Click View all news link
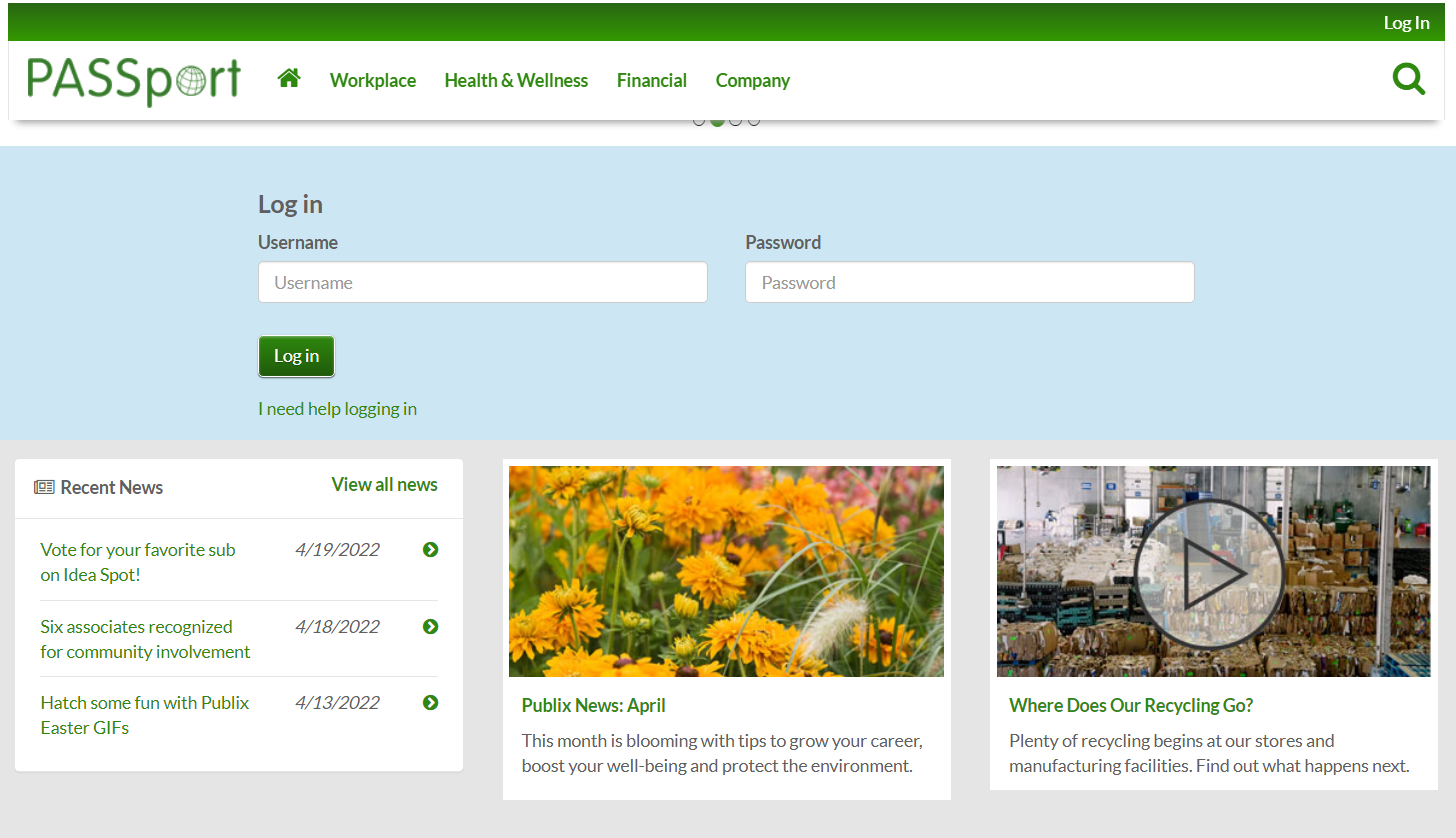This screenshot has width=1456, height=838. 385,484
